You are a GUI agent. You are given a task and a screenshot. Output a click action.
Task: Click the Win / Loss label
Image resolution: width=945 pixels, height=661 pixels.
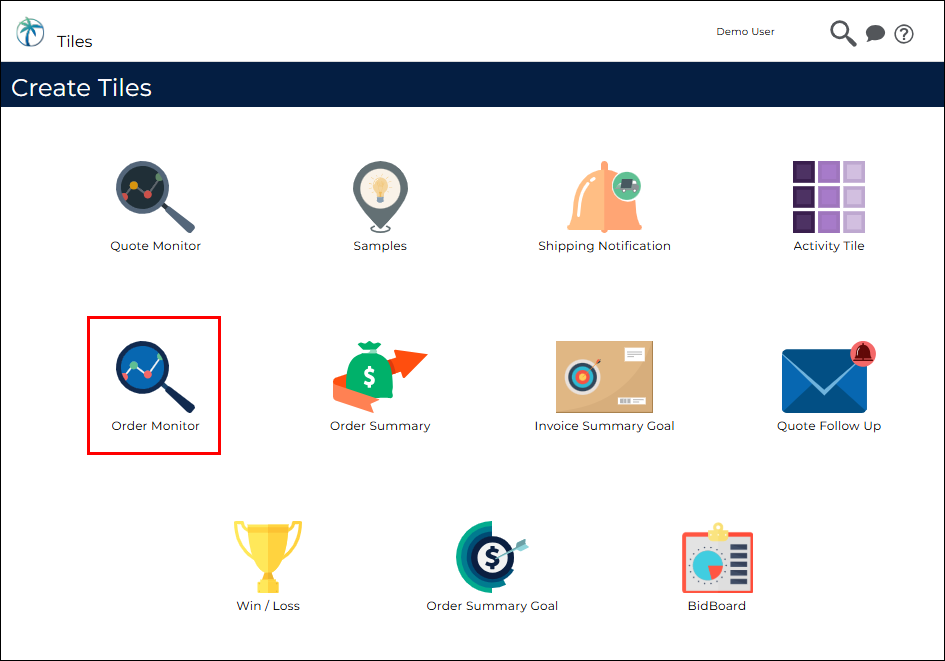(268, 606)
